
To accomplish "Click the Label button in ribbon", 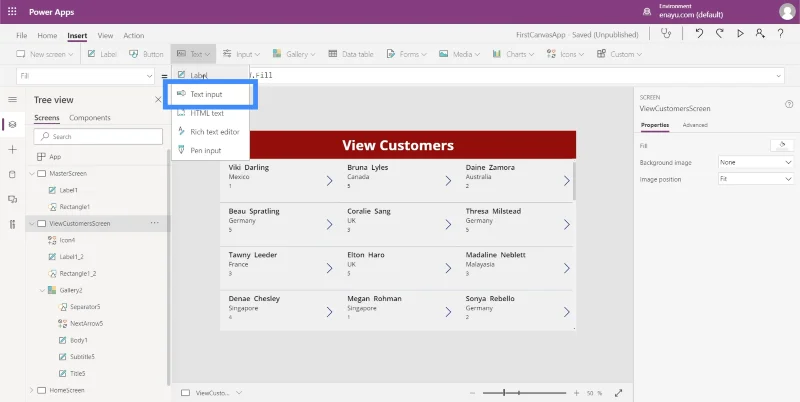I will (102, 54).
